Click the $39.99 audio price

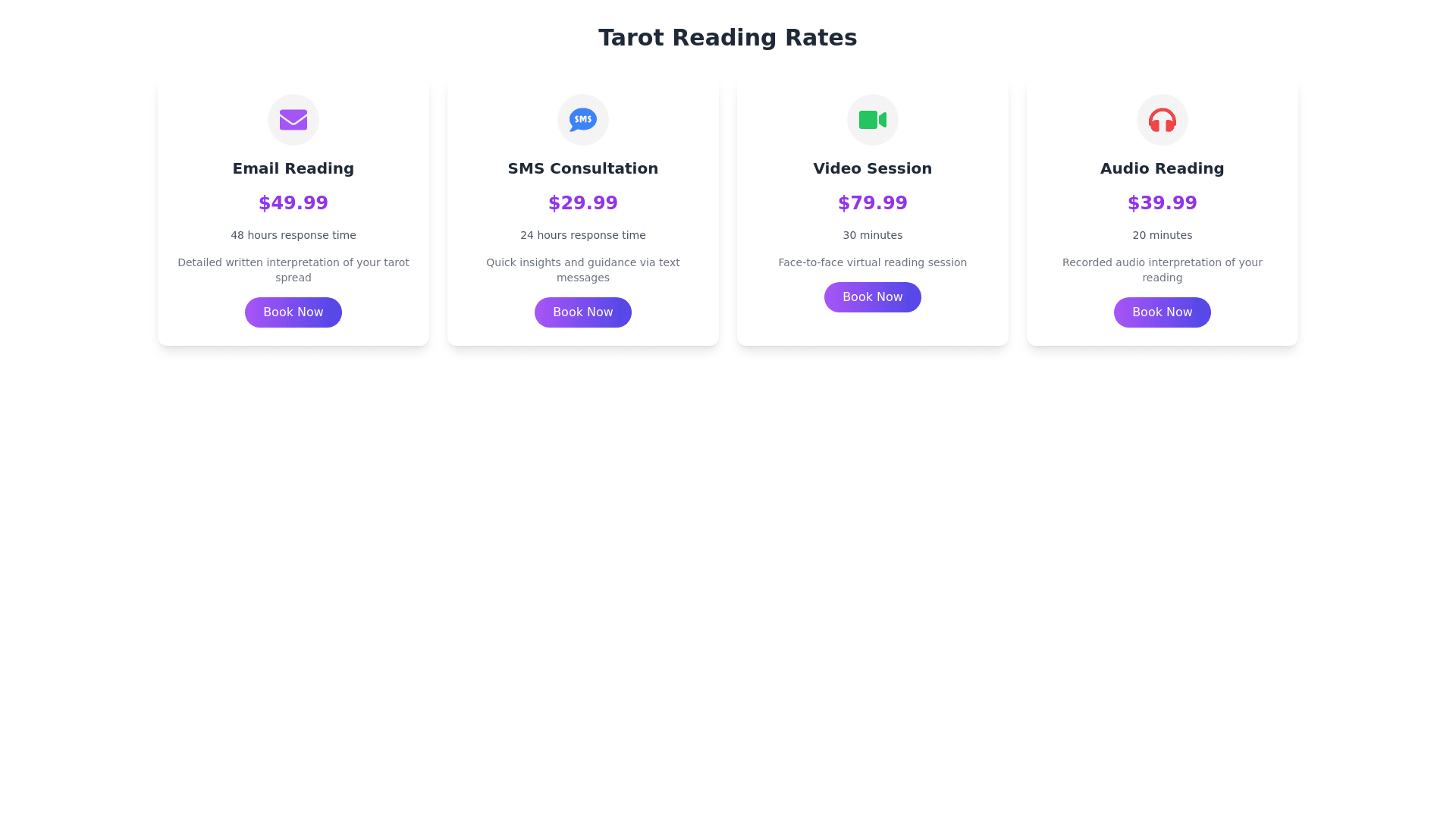coord(1162,203)
